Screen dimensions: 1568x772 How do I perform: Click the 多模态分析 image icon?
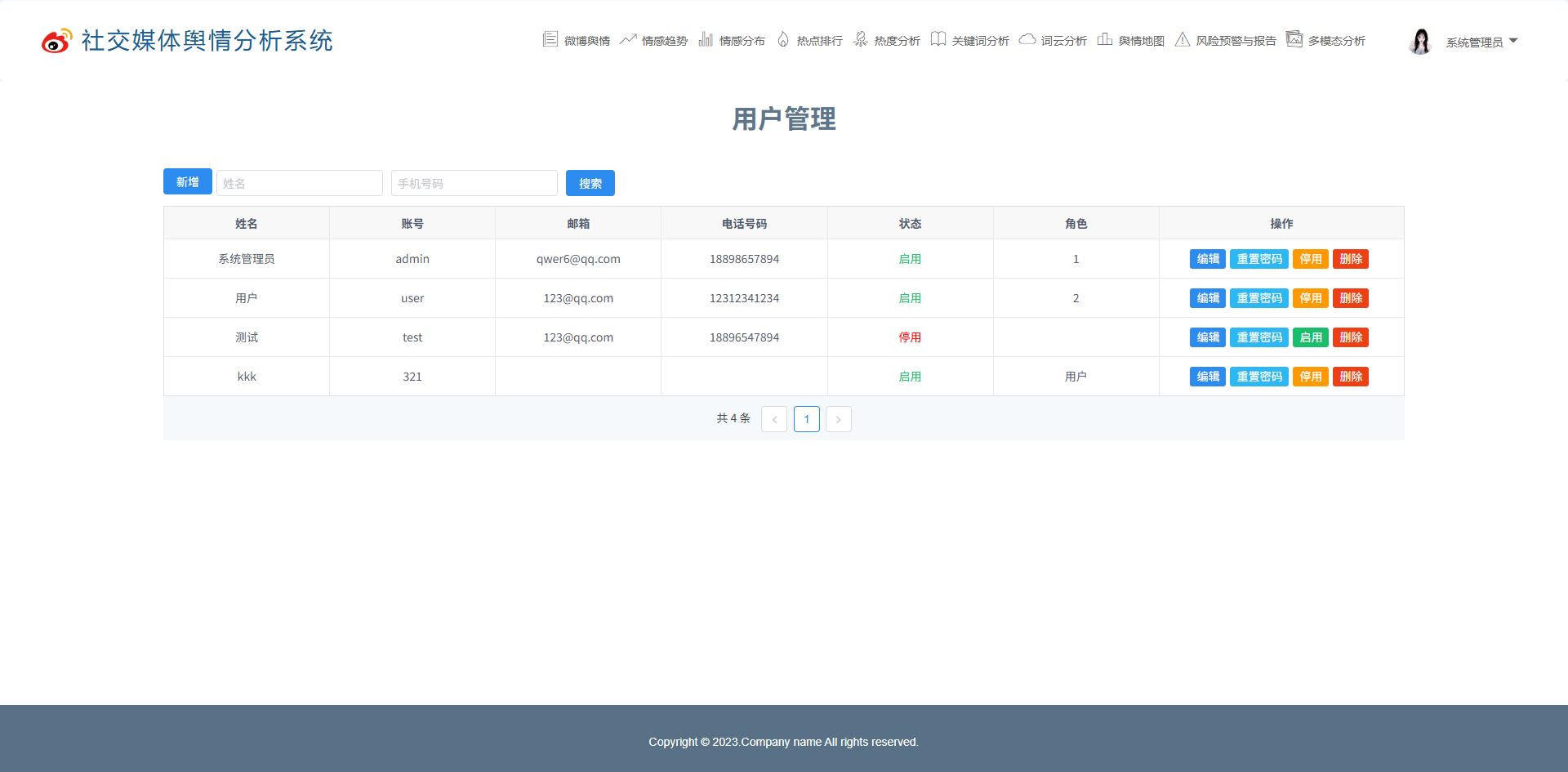[x=1294, y=39]
